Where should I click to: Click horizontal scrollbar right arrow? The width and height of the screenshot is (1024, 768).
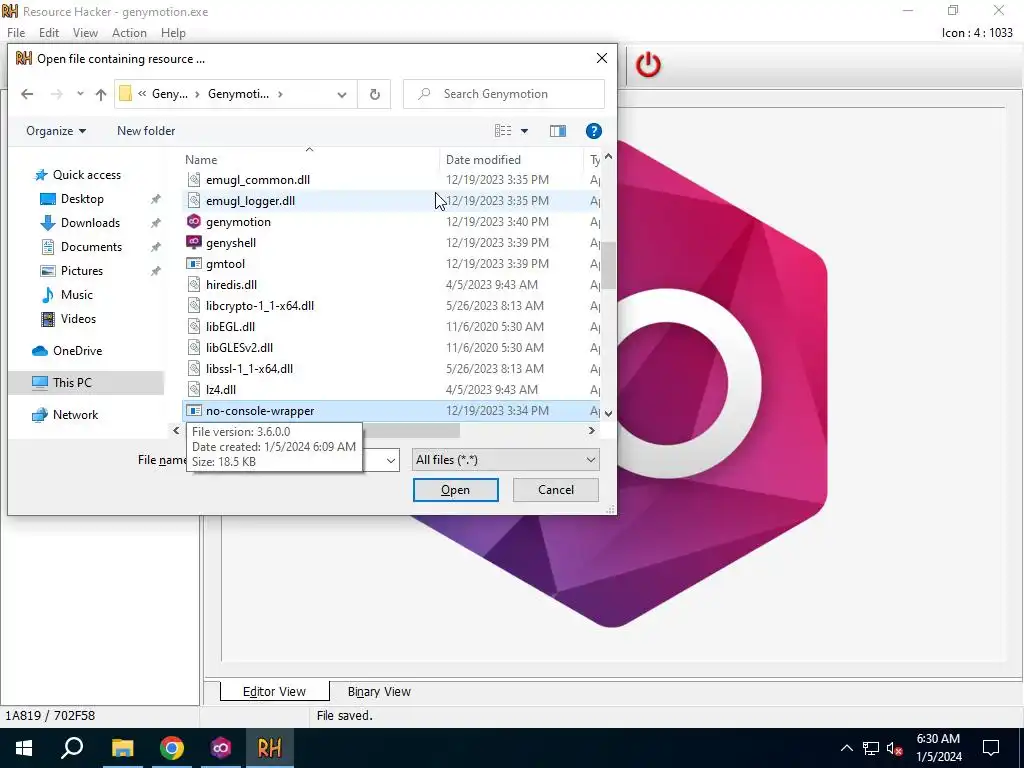592,430
